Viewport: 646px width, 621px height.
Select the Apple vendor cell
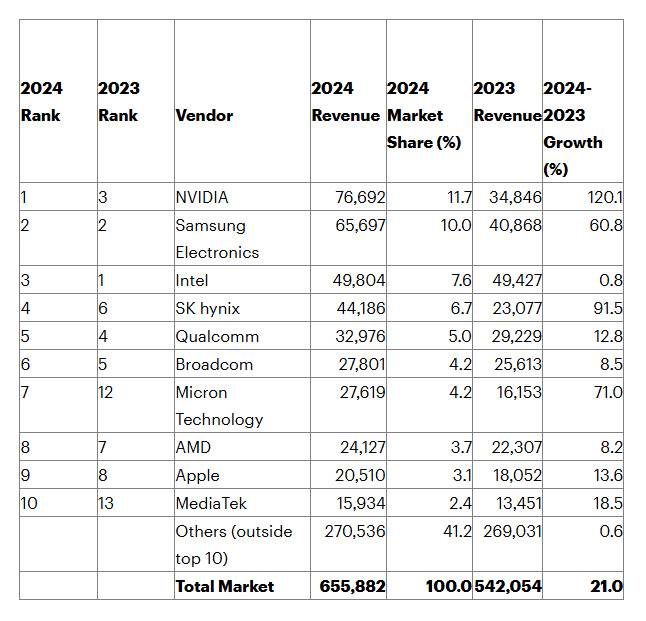[197, 475]
